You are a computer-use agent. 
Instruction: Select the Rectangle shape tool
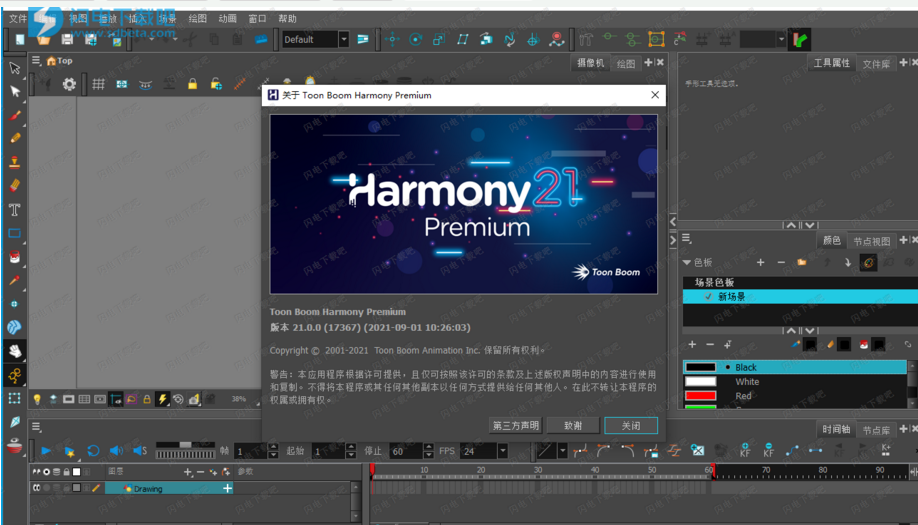tap(15, 234)
